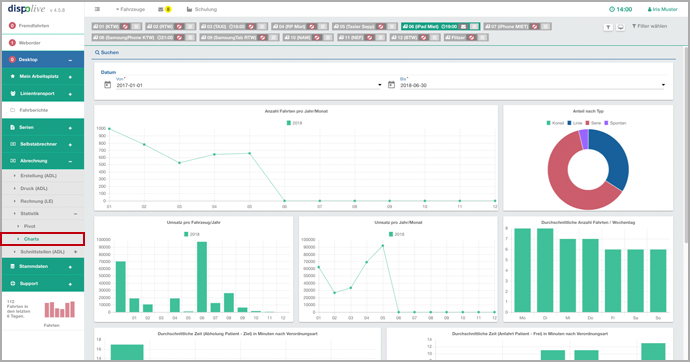
Task: Click the monitor display icon button
Action: (x=620, y=27)
